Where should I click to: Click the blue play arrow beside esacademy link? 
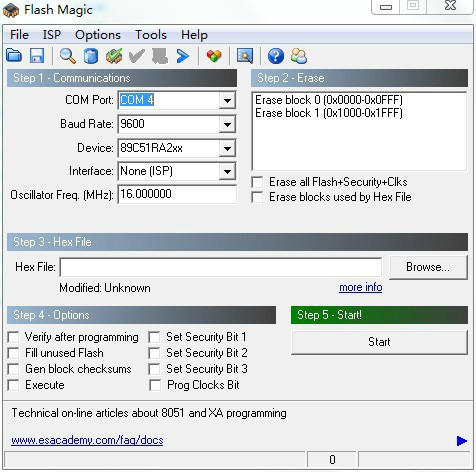tap(462, 441)
